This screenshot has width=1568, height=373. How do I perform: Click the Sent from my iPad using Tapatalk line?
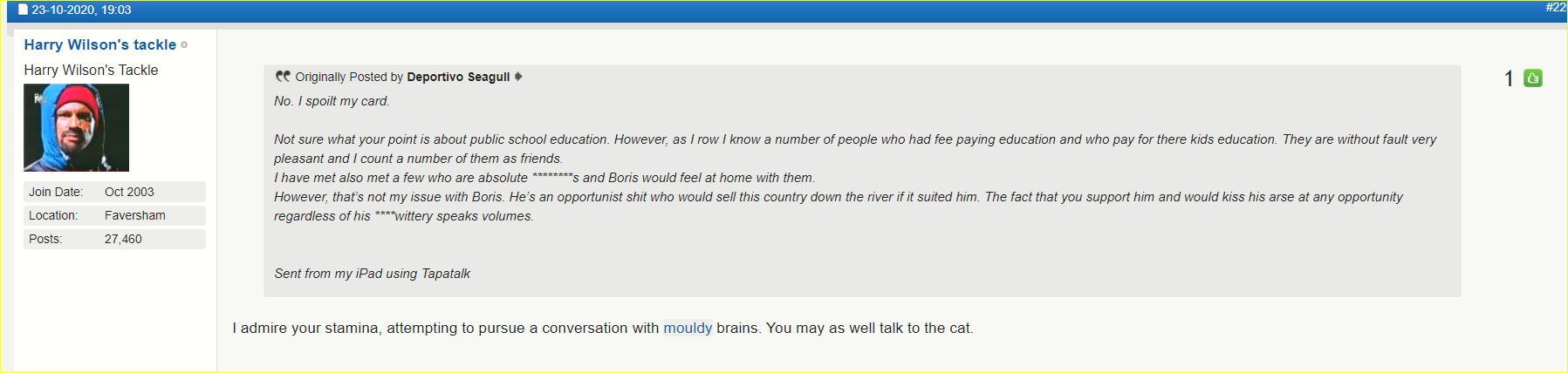372,274
